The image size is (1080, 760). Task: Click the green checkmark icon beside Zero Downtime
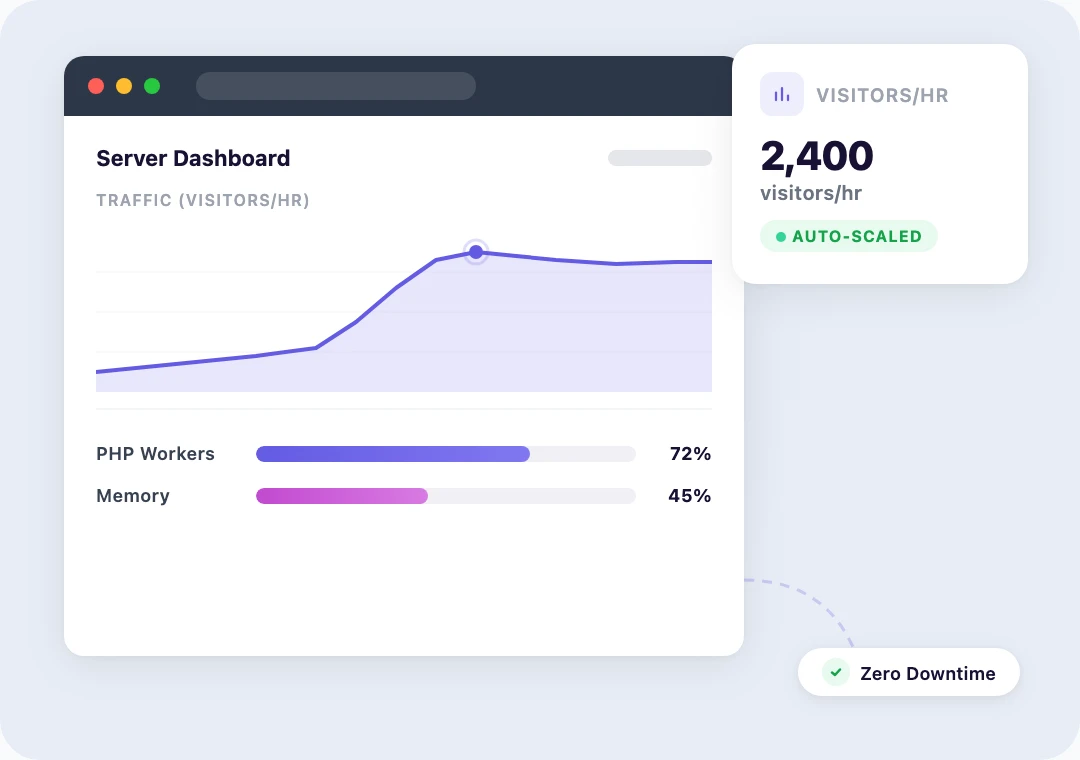(x=835, y=672)
